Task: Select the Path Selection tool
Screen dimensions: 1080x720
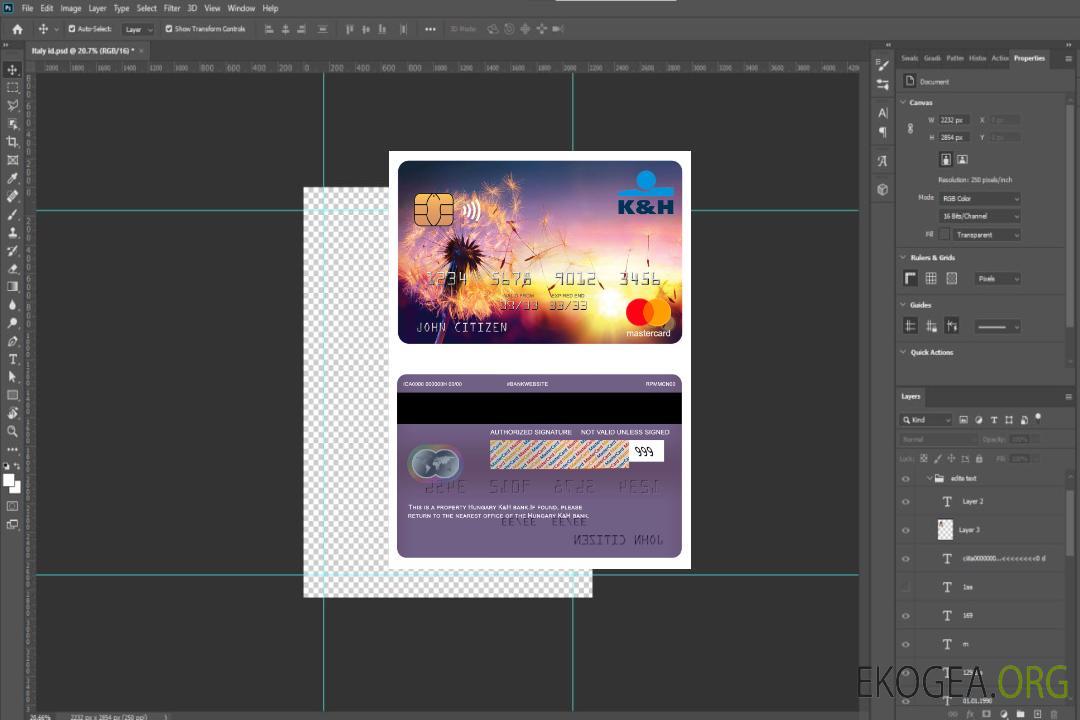Action: click(x=12, y=377)
